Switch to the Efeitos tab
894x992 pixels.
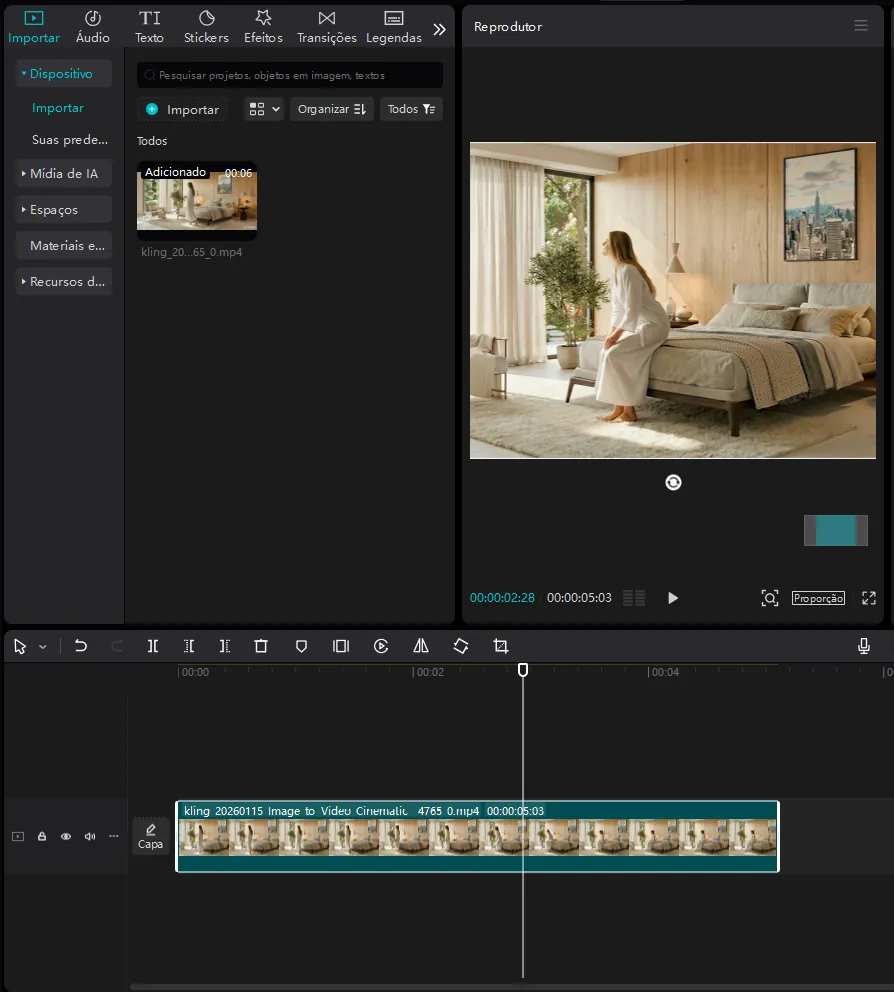coord(263,27)
